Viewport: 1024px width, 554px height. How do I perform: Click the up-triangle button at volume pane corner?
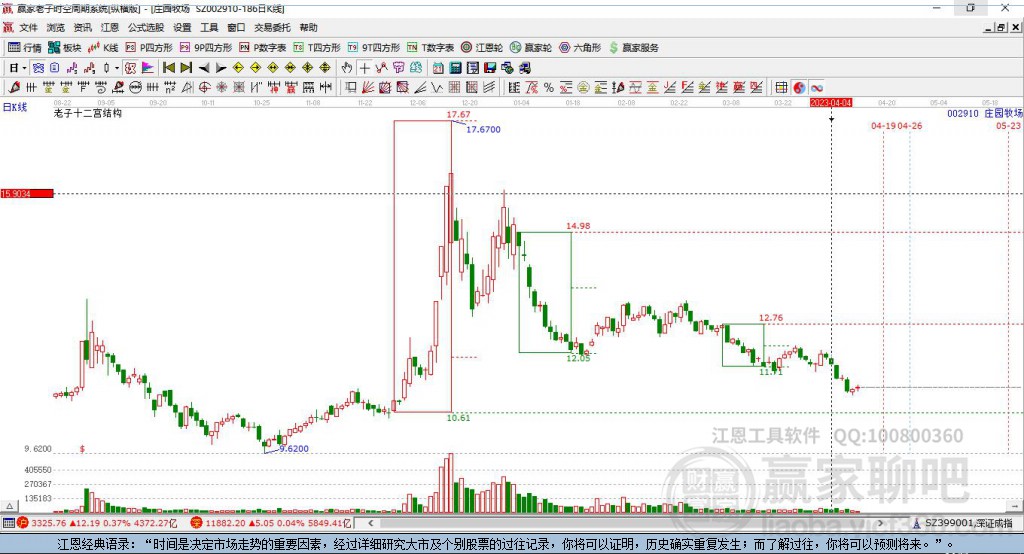10,506
